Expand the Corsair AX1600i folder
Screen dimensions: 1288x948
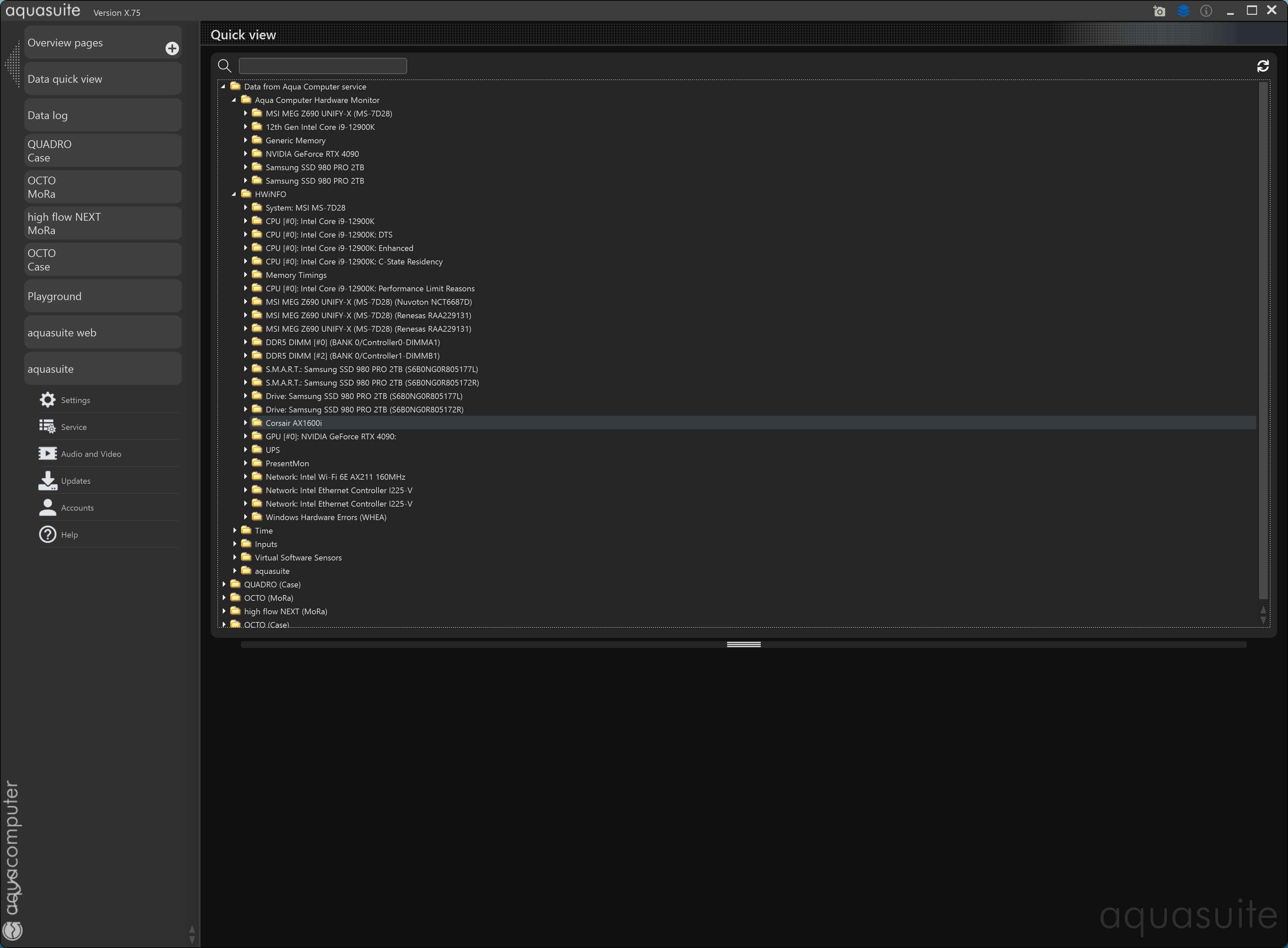coord(246,423)
